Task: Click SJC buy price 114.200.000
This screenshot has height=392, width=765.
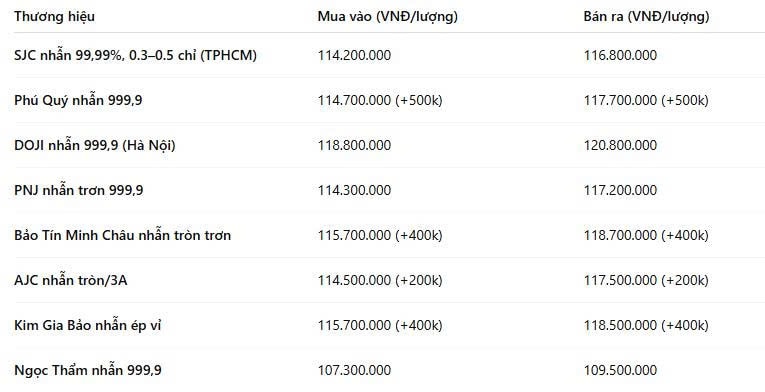Action: tap(354, 55)
